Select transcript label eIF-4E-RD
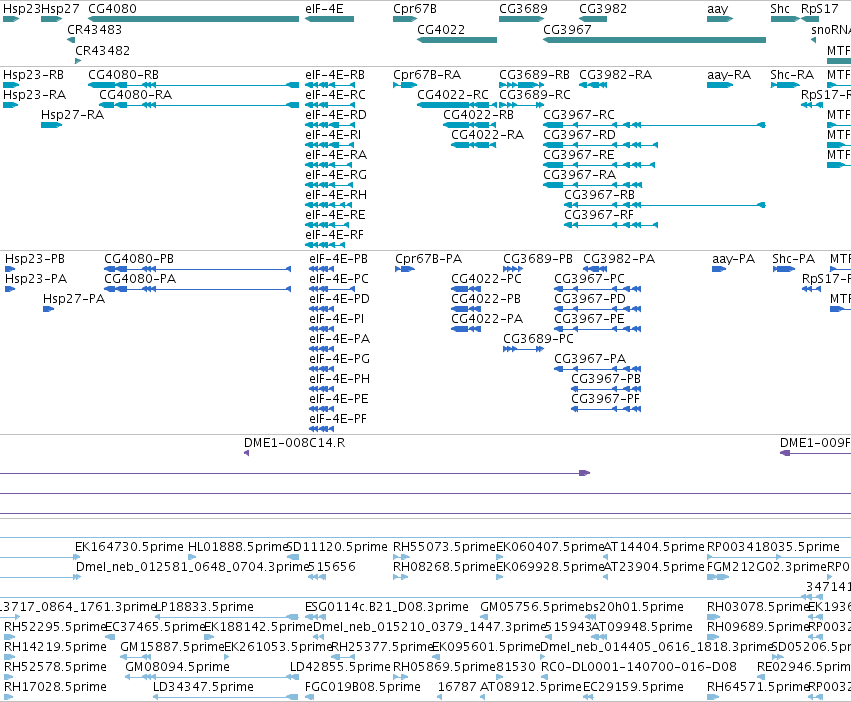 coord(335,115)
